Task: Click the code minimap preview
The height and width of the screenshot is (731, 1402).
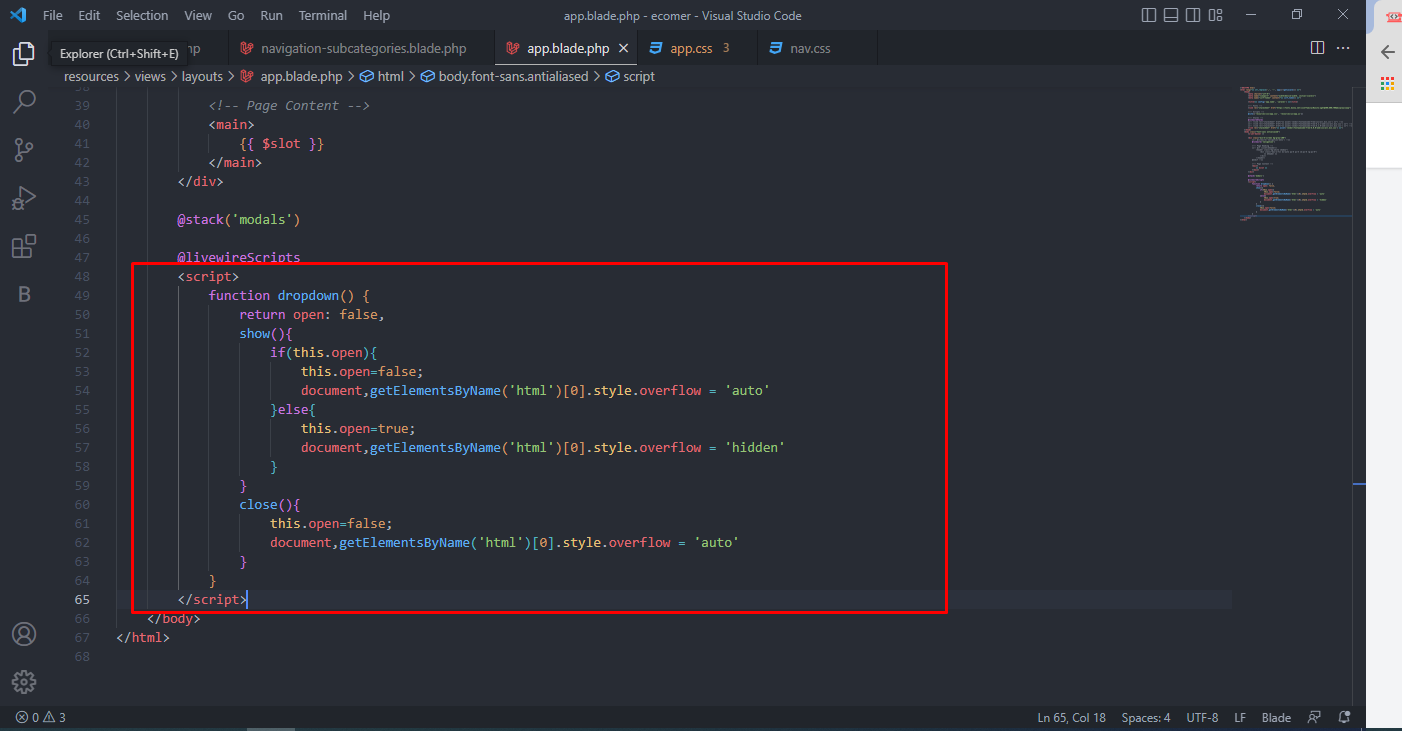Action: click(1295, 150)
